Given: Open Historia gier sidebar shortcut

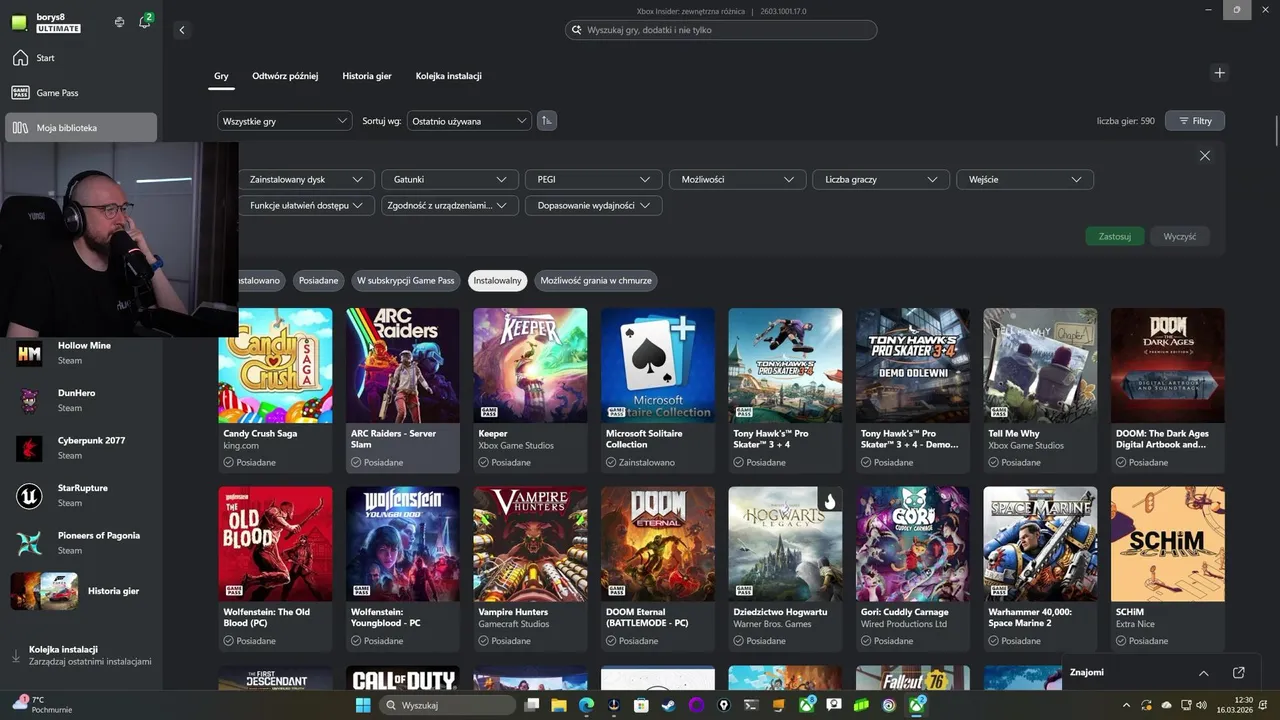Looking at the screenshot, I should pyautogui.click(x=81, y=591).
